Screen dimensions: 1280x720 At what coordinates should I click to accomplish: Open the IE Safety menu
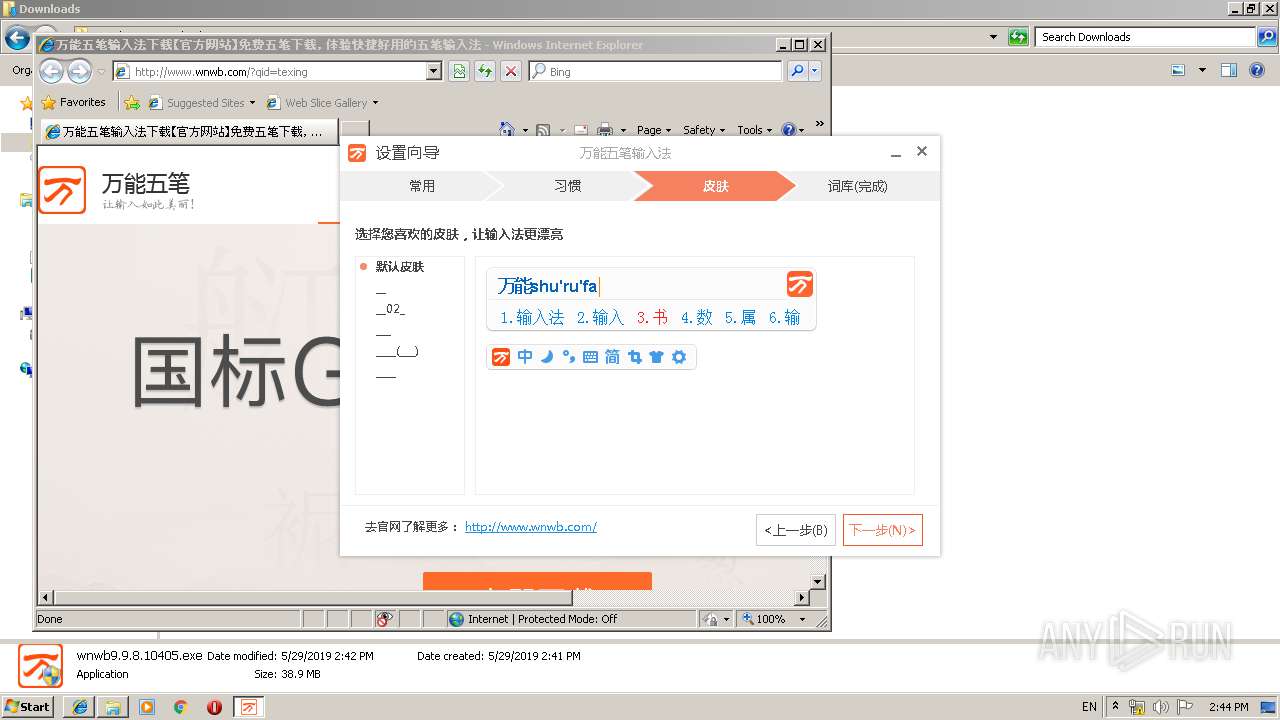pos(704,130)
